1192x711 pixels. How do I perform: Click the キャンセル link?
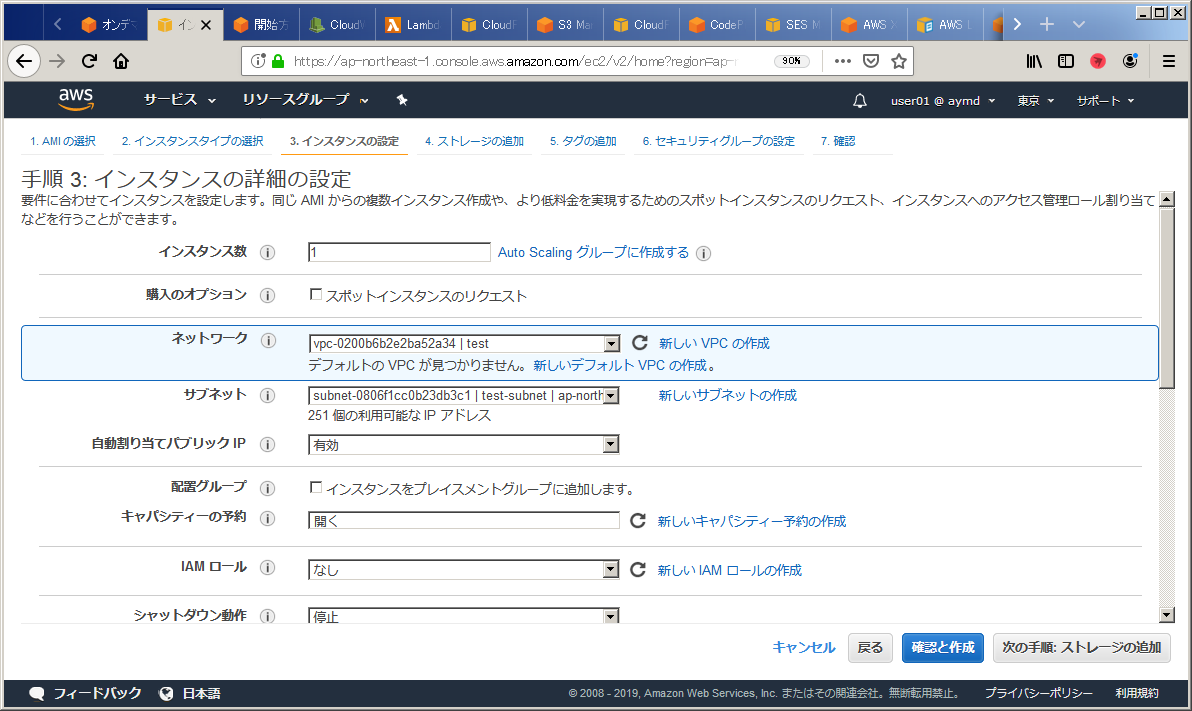[804, 647]
